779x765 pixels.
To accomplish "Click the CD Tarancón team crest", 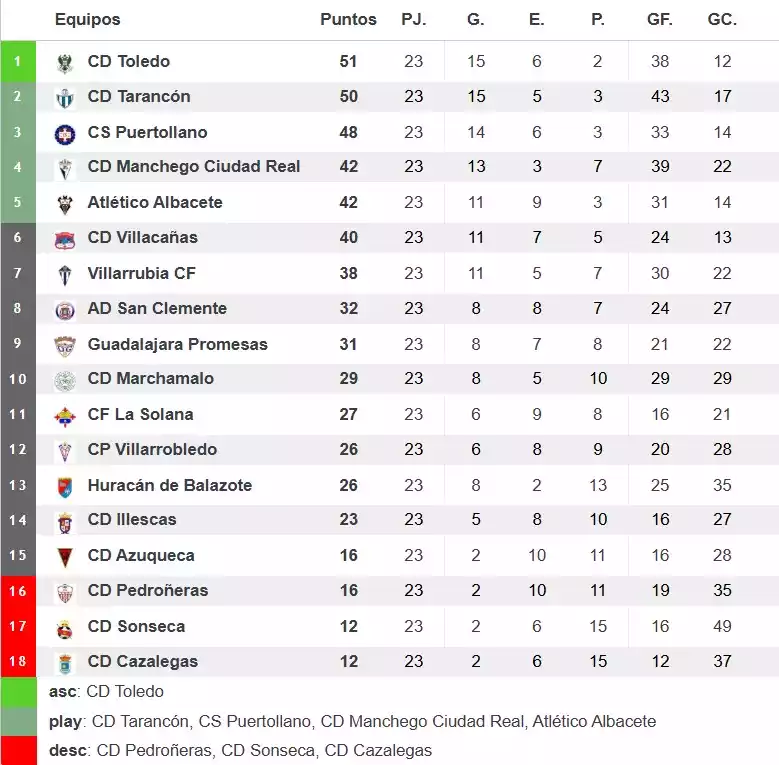I will [65, 97].
